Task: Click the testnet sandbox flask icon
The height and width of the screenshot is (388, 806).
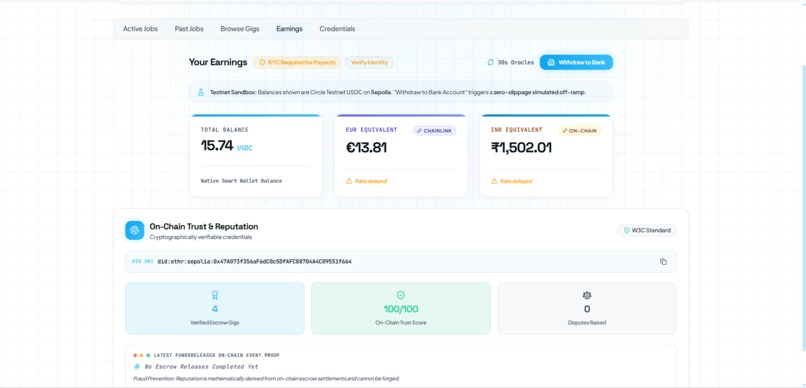Action: tap(201, 93)
